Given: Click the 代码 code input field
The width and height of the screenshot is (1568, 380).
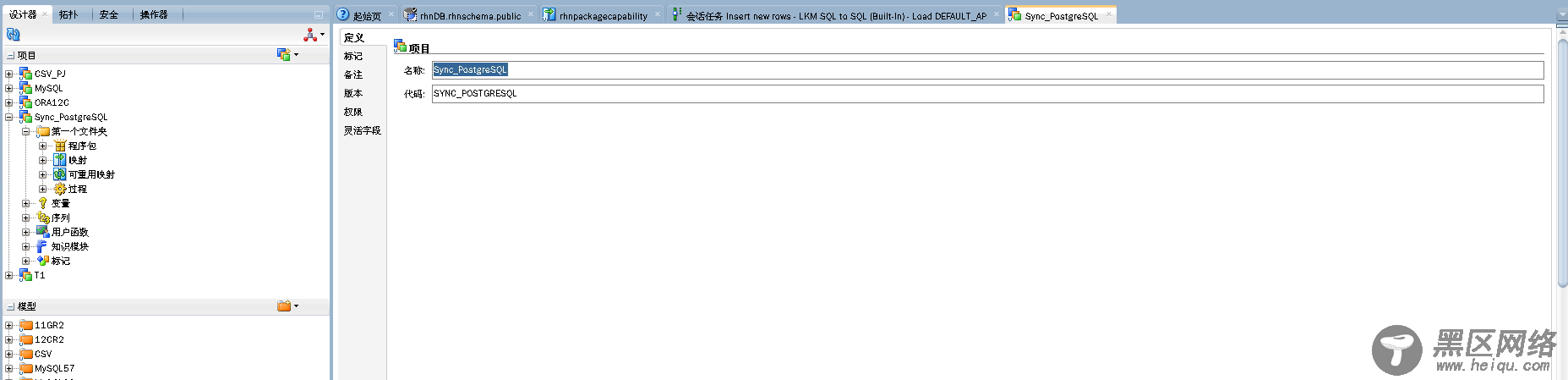Looking at the screenshot, I should 987,93.
